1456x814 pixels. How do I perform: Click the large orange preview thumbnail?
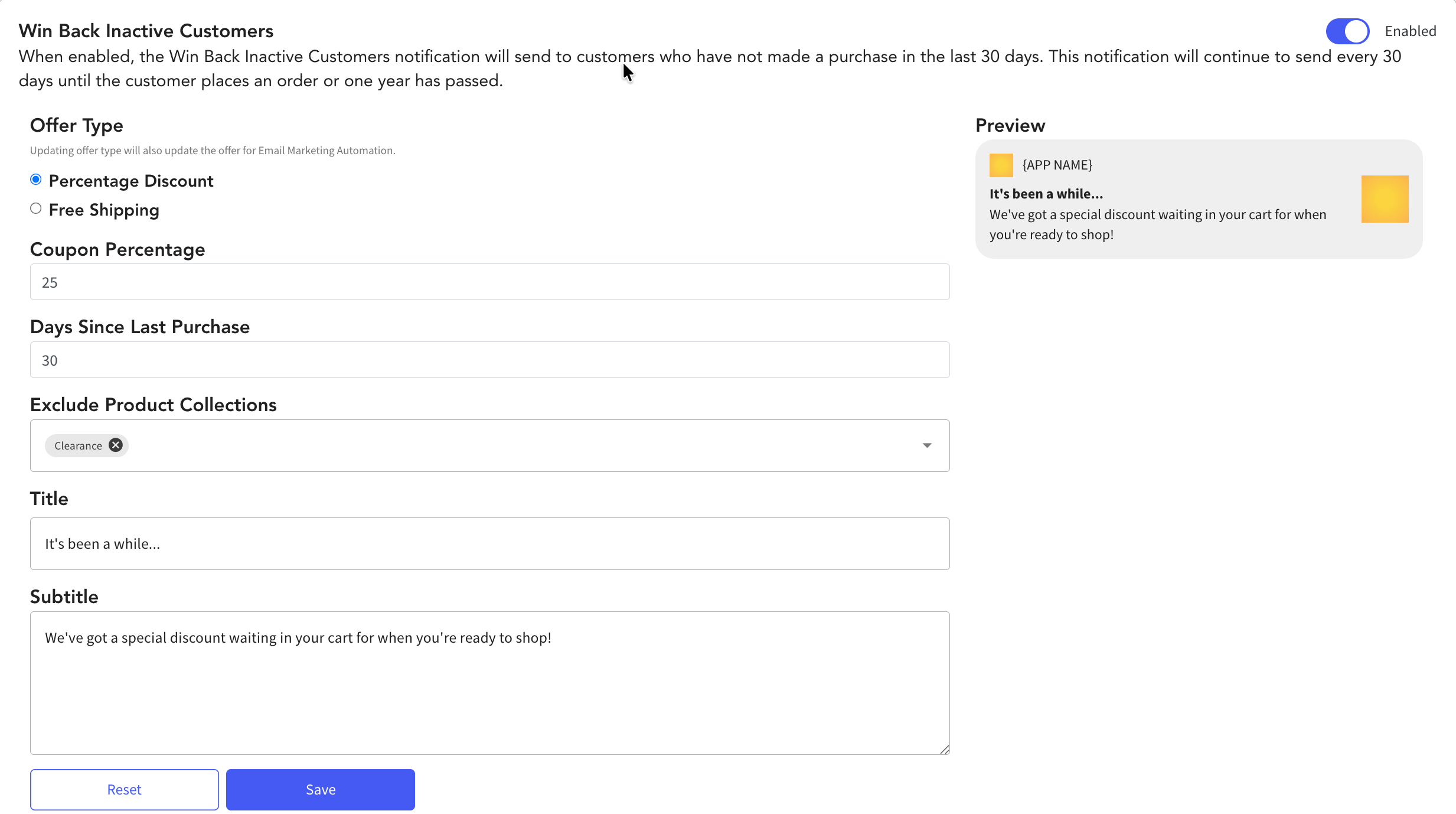coord(1385,199)
